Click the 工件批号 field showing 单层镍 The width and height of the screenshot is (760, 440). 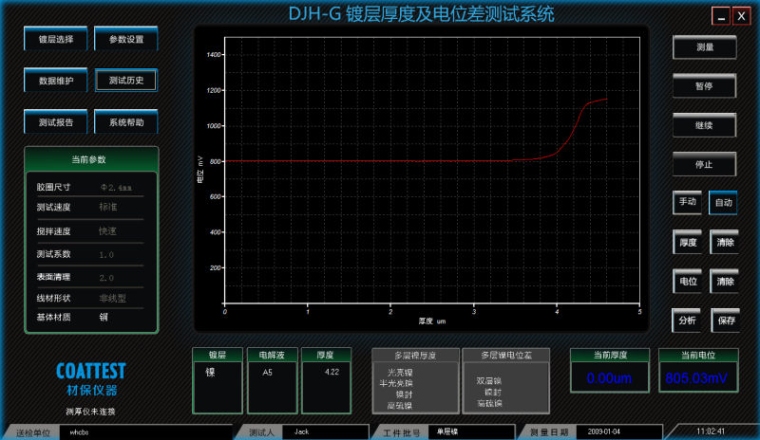tap(472, 432)
